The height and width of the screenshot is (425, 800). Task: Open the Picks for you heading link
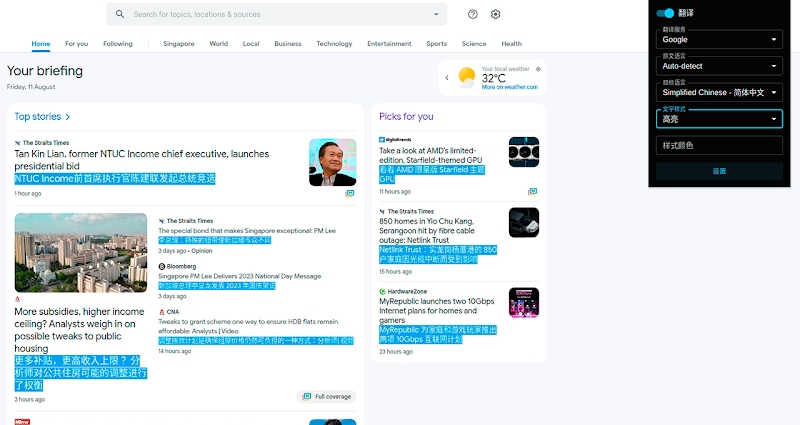pyautogui.click(x=406, y=117)
